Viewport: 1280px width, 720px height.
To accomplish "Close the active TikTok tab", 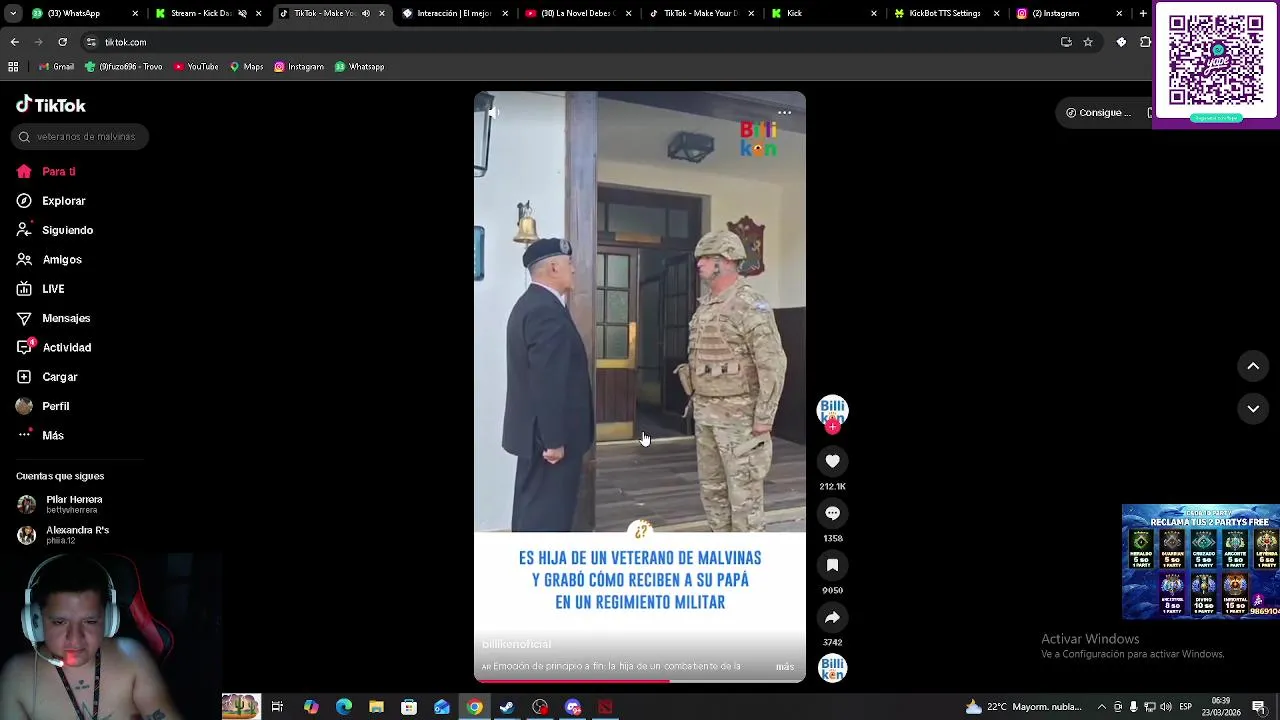I will 381,14.
